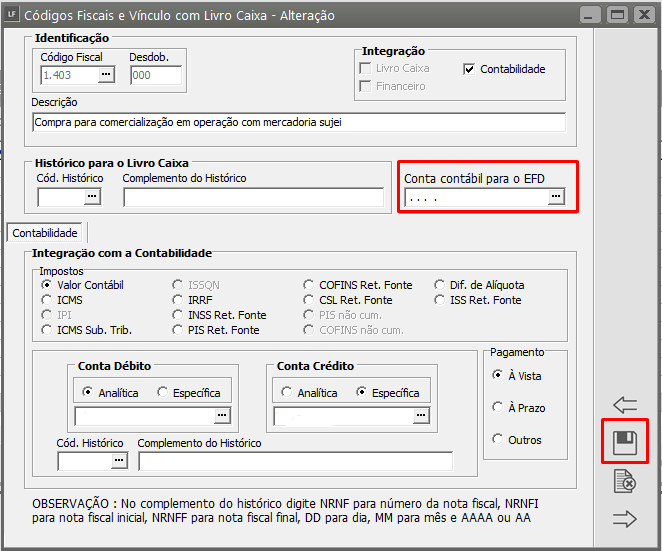Click the left arrow previous record icon
Image resolution: width=662 pixels, height=551 pixels.
click(624, 405)
